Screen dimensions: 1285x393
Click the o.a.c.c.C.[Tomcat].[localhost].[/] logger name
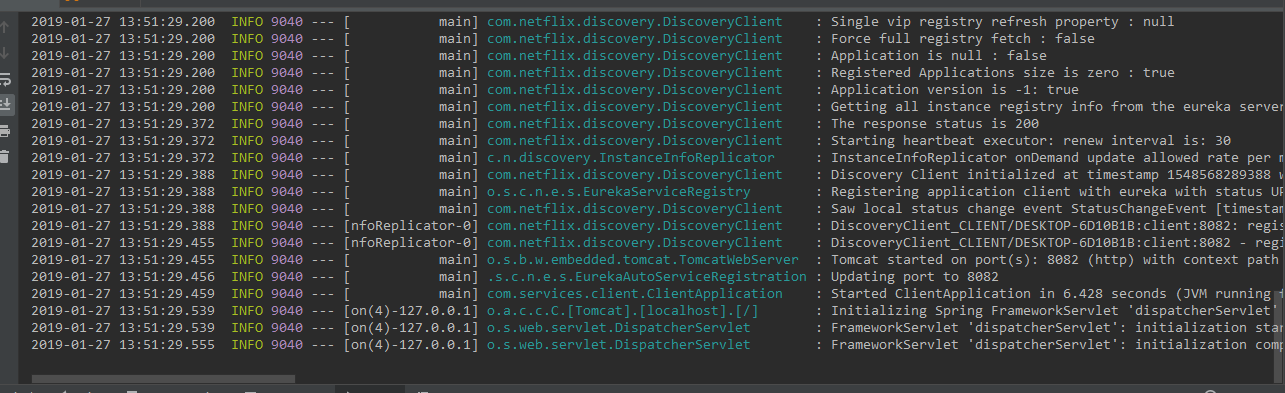[x=622, y=310]
